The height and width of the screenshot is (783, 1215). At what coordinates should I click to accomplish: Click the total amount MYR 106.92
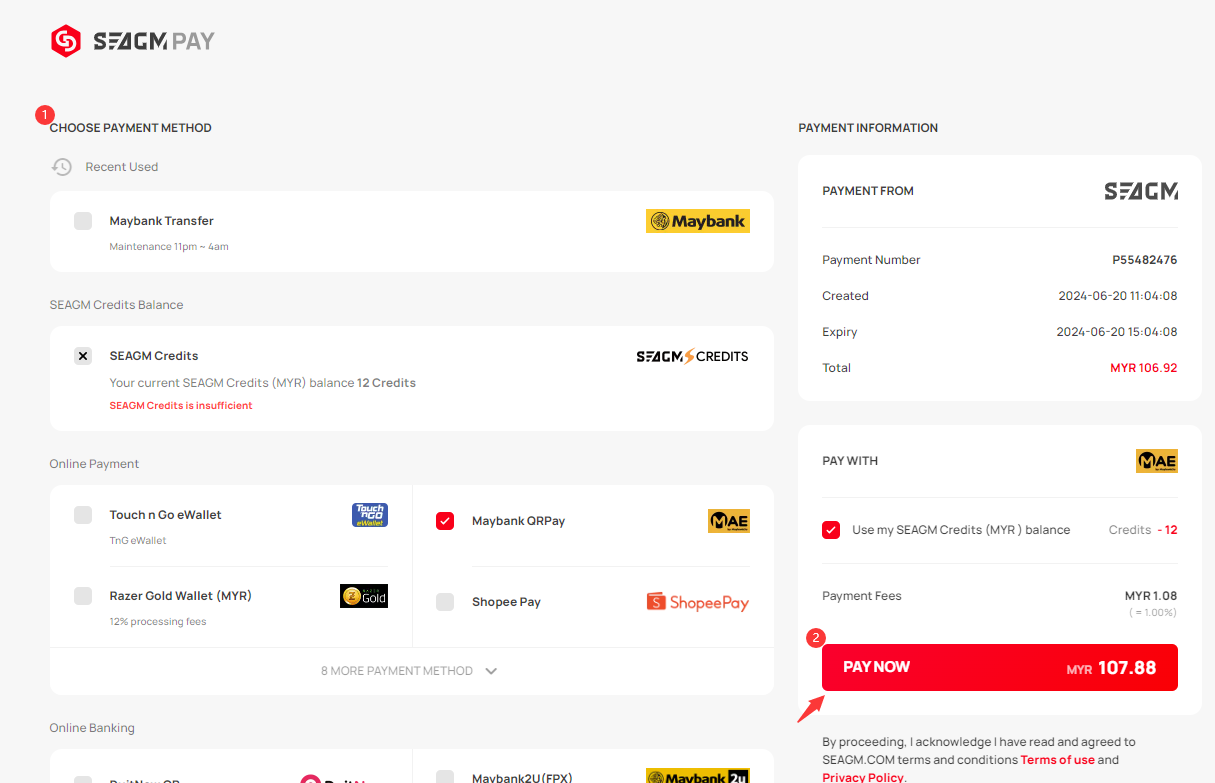click(1144, 368)
